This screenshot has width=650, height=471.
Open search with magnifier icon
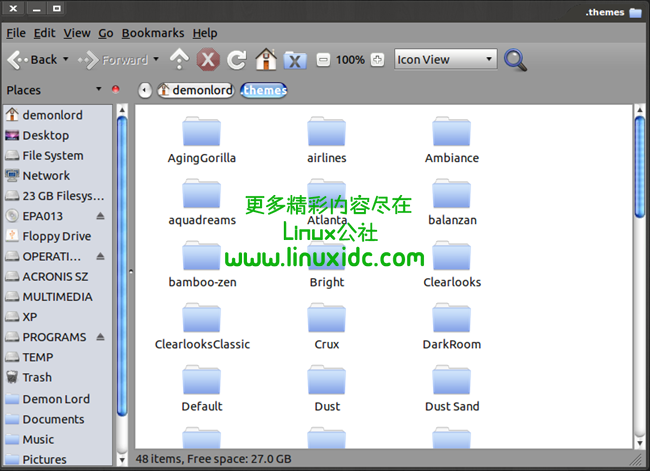[515, 60]
